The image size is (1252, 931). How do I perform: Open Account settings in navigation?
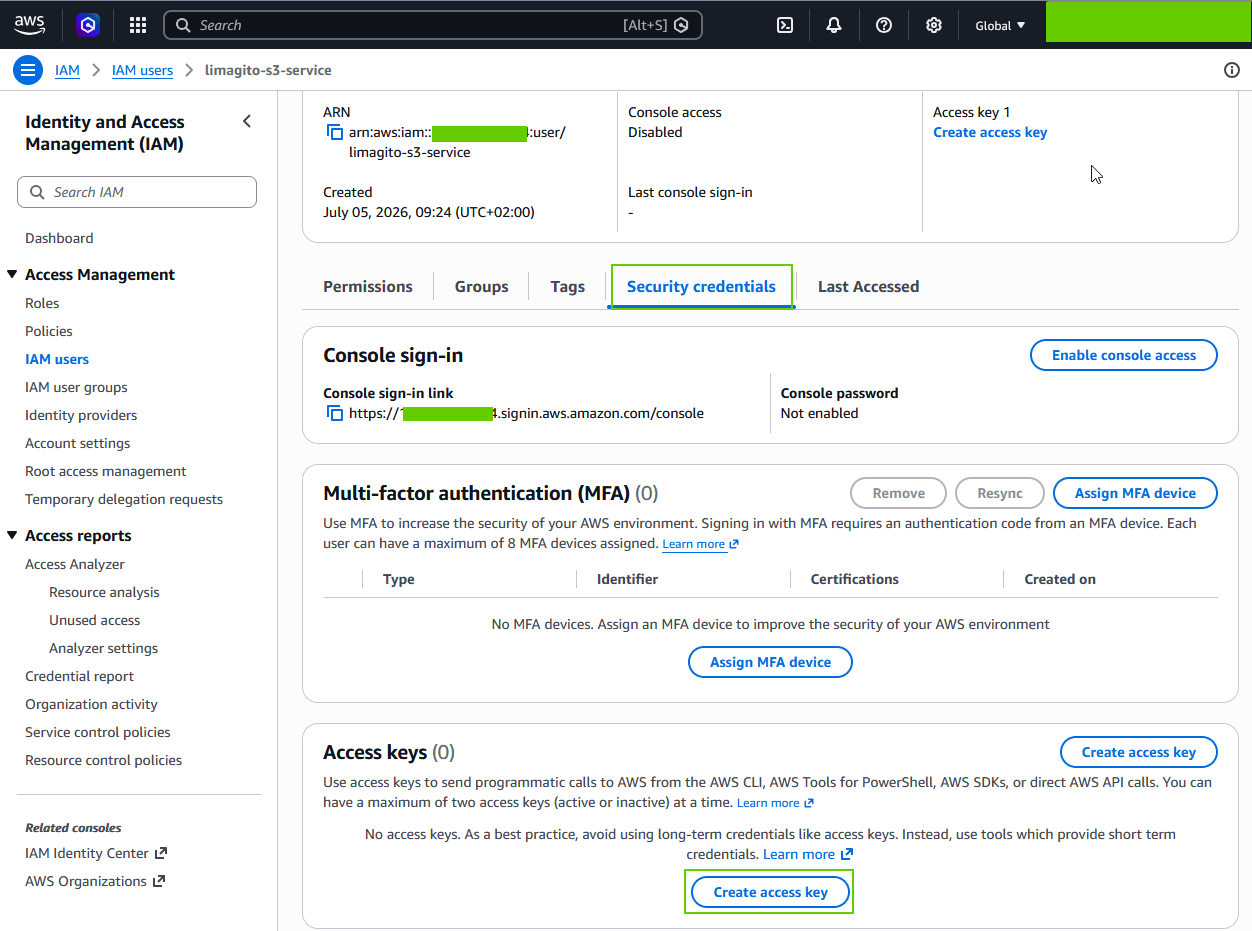(78, 443)
